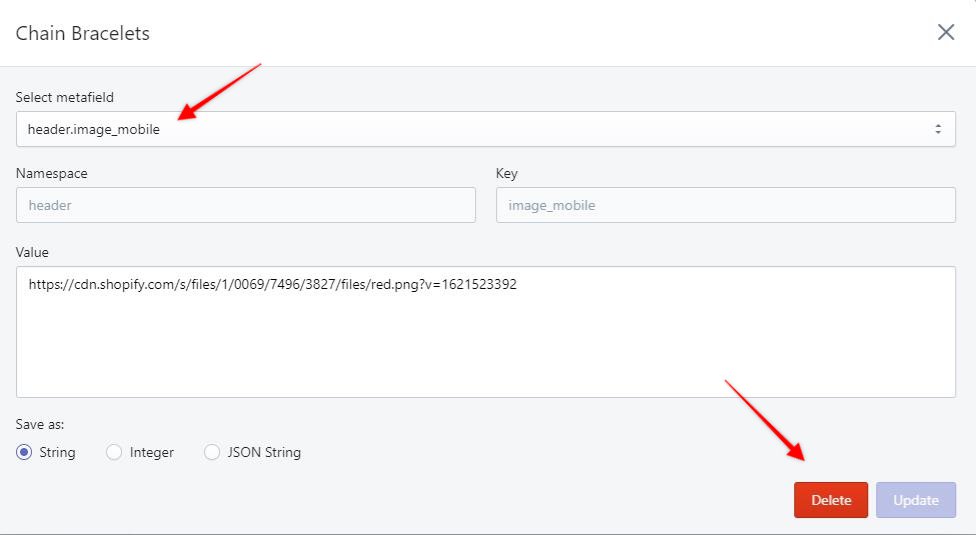Click the header.image_mobile selected option text
Image resolution: width=976 pixels, height=535 pixels.
pyautogui.click(x=94, y=129)
